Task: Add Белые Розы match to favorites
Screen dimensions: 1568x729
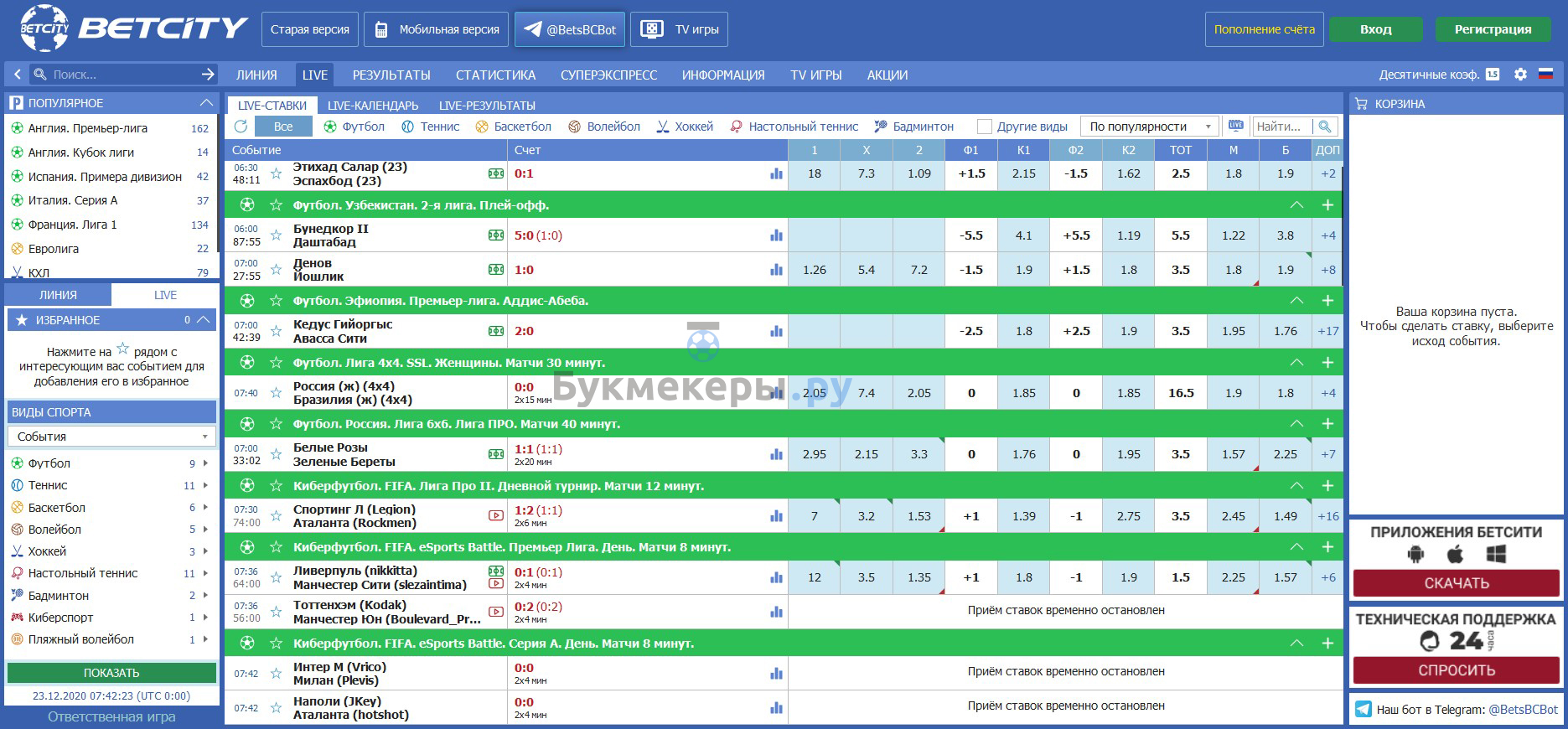Action: tap(276, 454)
